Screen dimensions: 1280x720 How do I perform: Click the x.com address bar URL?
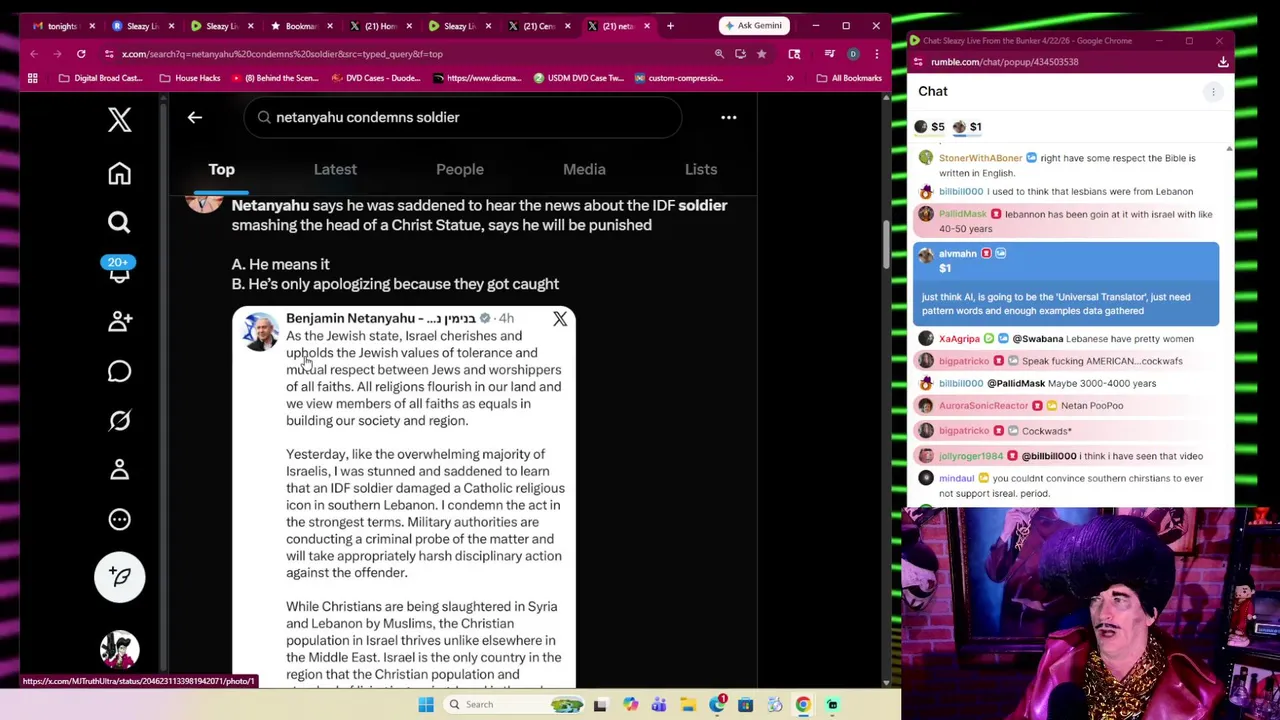(282, 54)
